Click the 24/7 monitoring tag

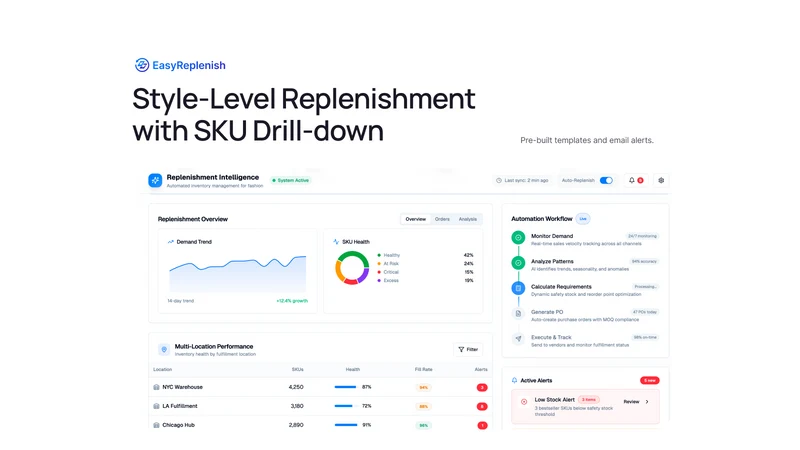[642, 236]
